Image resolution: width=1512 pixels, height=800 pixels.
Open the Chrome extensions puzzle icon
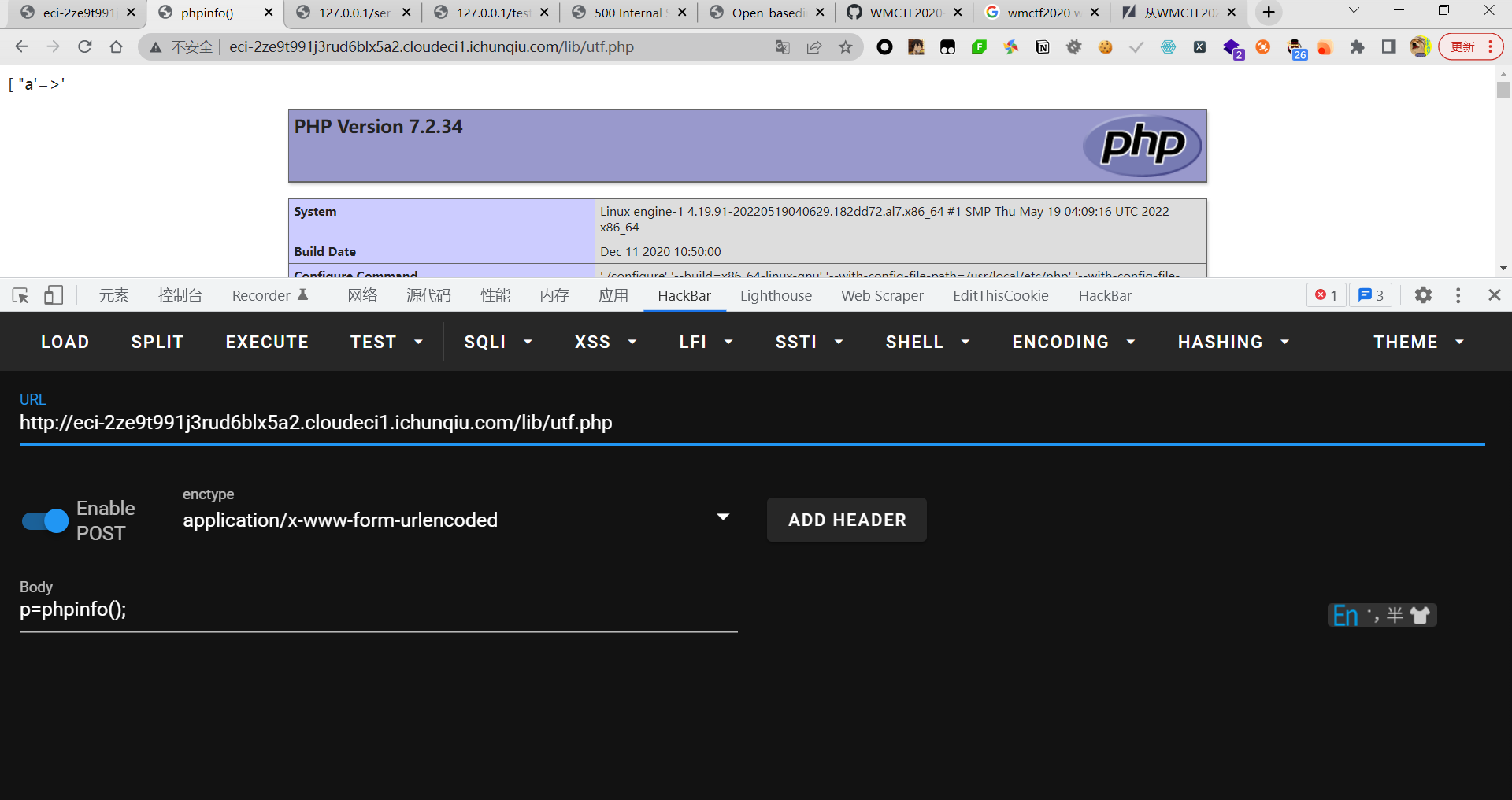tap(1357, 47)
